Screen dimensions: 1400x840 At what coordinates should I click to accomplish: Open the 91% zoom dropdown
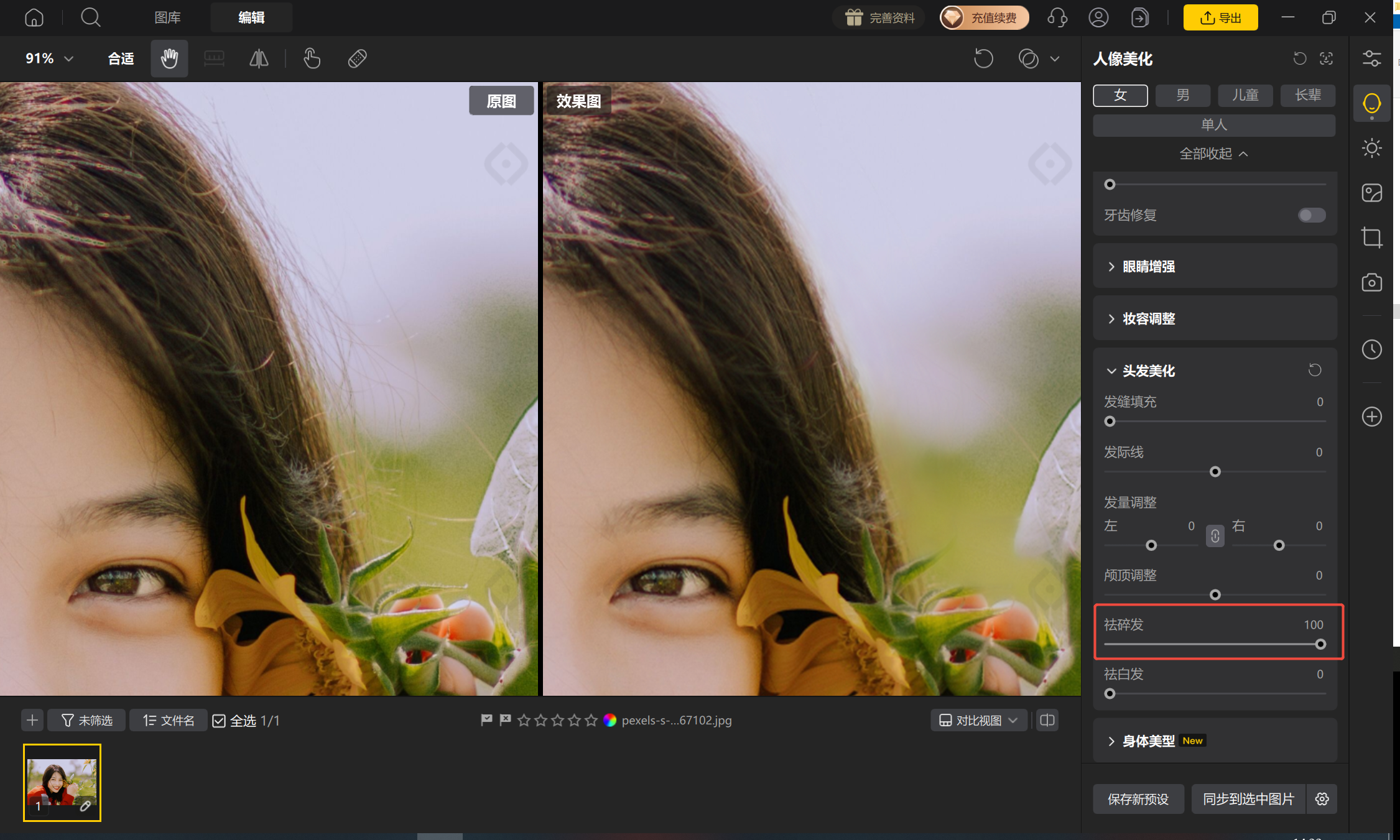(50, 58)
